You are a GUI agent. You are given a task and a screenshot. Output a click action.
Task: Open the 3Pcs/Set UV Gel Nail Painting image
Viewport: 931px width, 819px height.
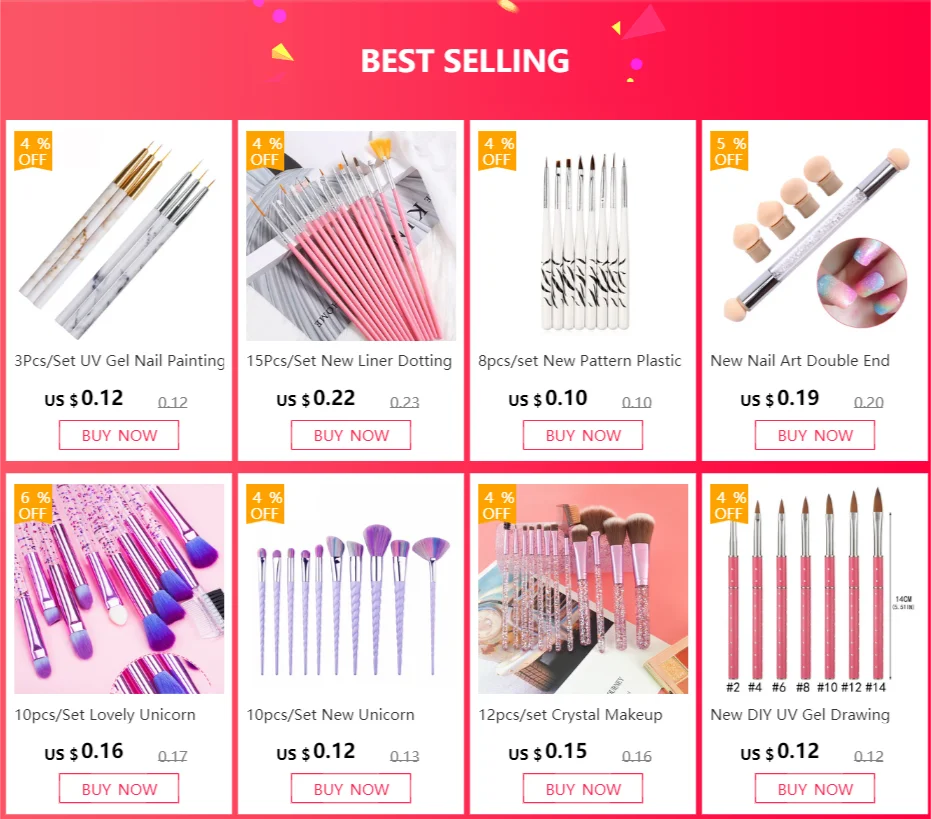(x=119, y=236)
